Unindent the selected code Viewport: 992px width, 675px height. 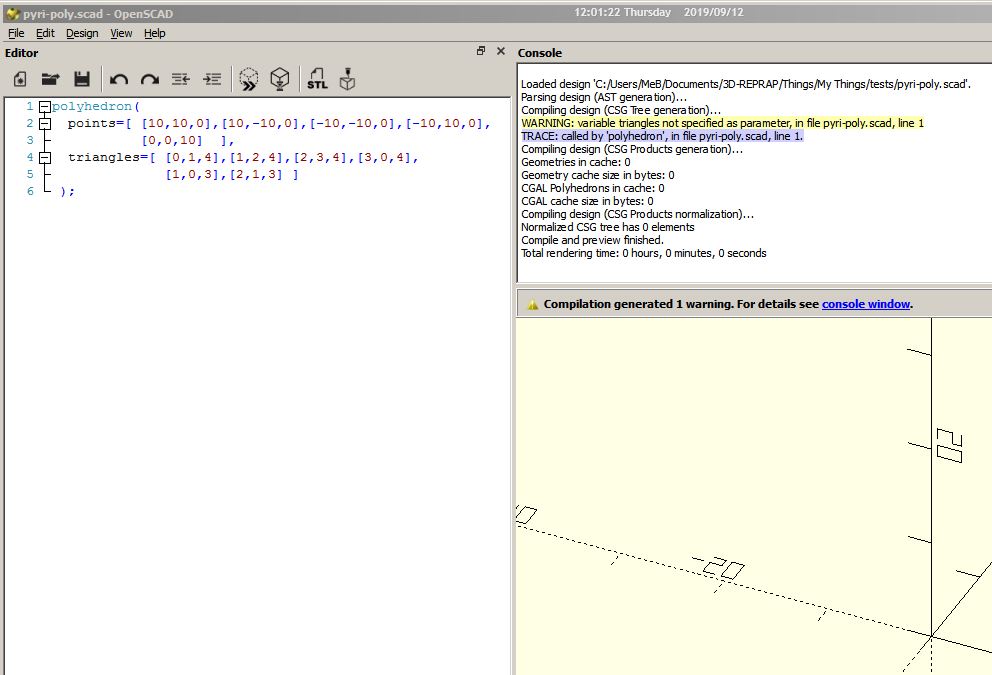tap(179, 78)
